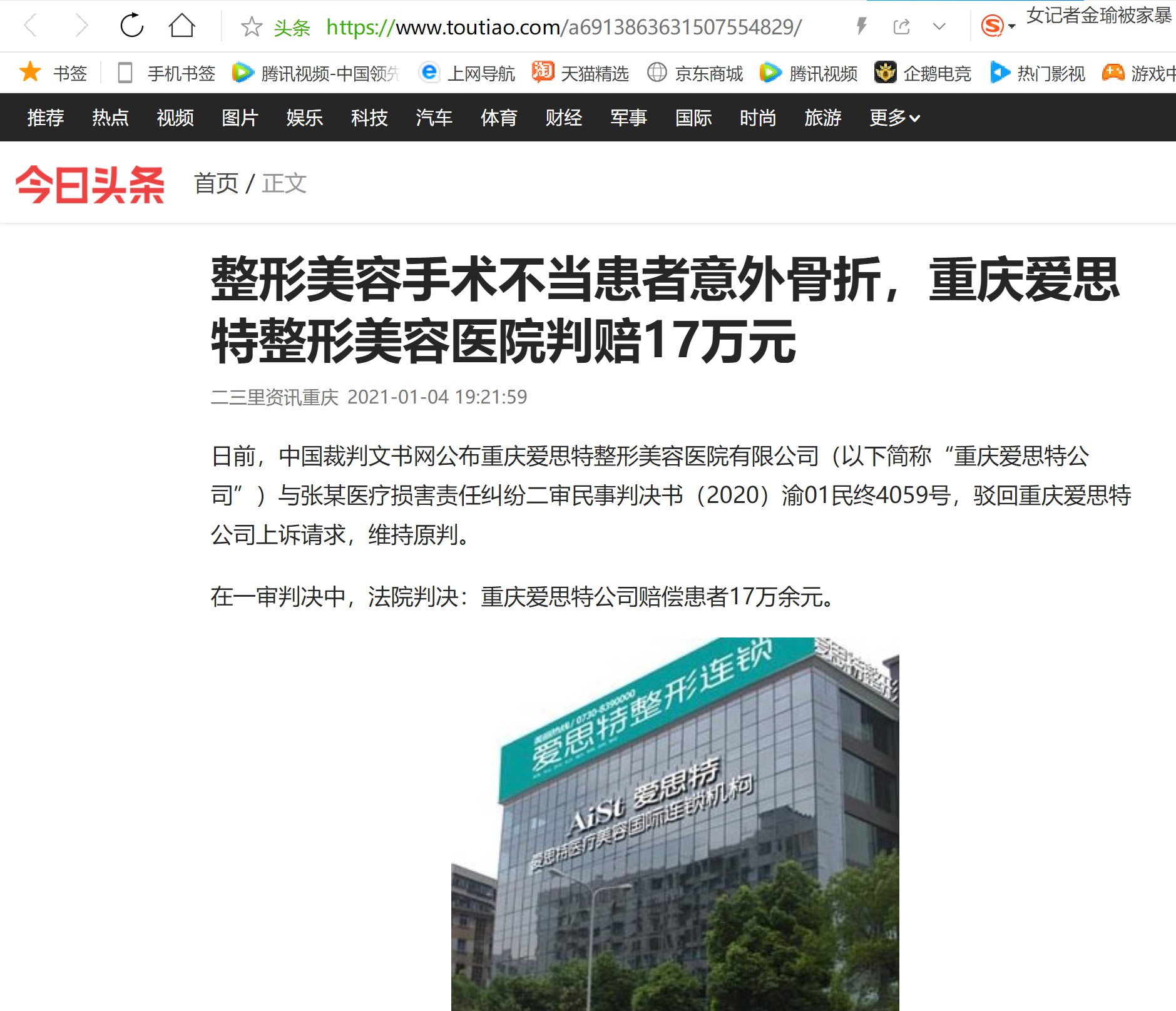This screenshot has width=1176, height=1011.
Task: Select the 汽车 navigation tab
Action: tap(434, 118)
